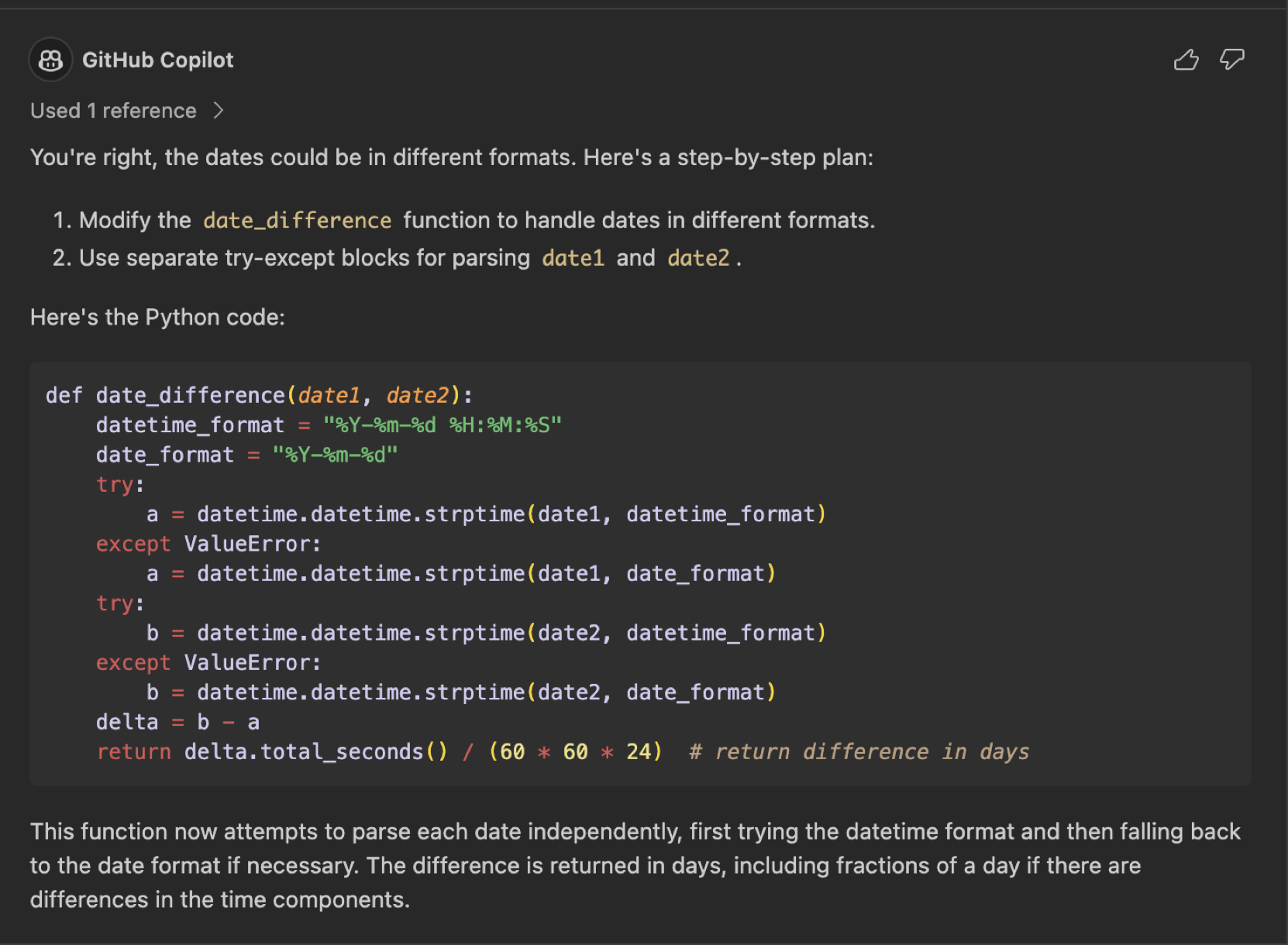Viewport: 1288px width, 945px height.
Task: Click the GitHub Copilot avatar icon
Action: click(50, 60)
